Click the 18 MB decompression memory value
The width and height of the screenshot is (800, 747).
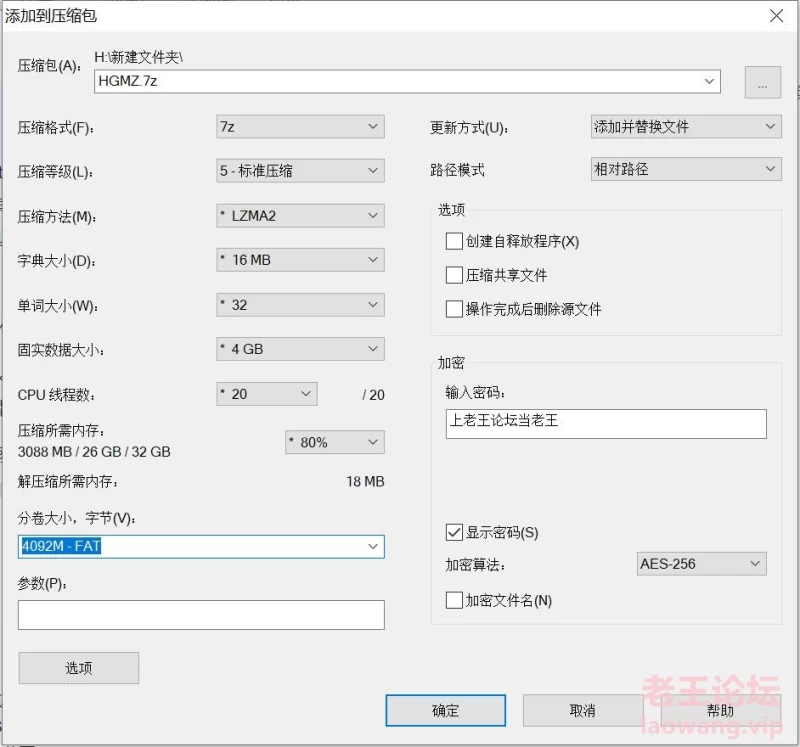tap(365, 482)
